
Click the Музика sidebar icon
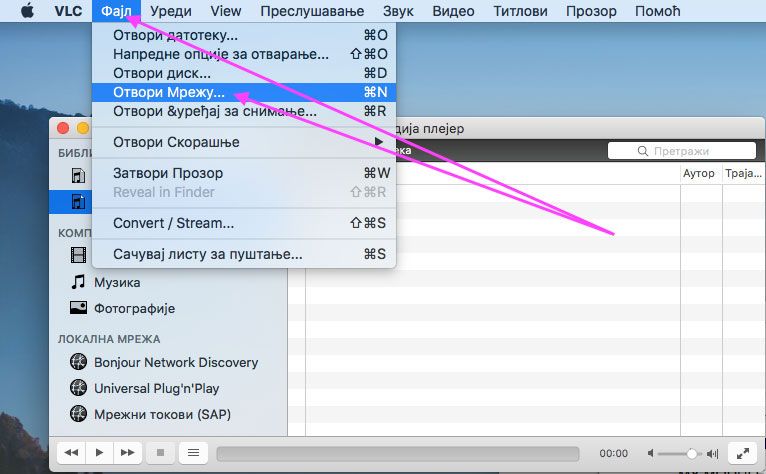(78, 283)
